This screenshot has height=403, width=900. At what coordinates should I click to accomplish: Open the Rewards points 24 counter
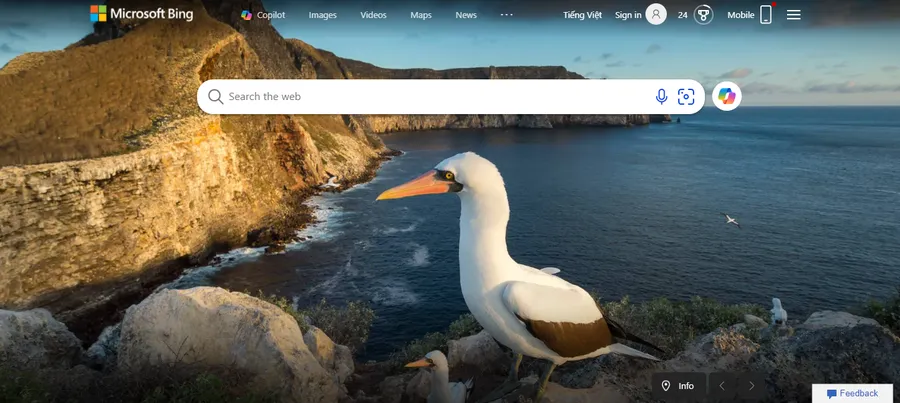point(682,15)
